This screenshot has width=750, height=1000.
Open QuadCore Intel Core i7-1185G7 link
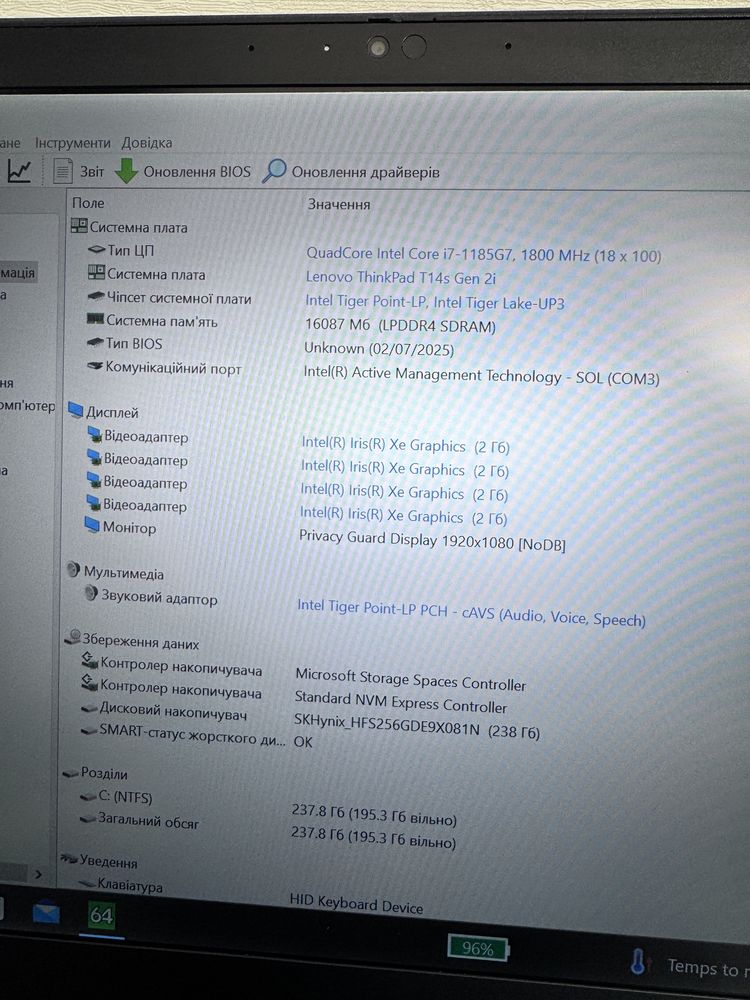[x=483, y=254]
